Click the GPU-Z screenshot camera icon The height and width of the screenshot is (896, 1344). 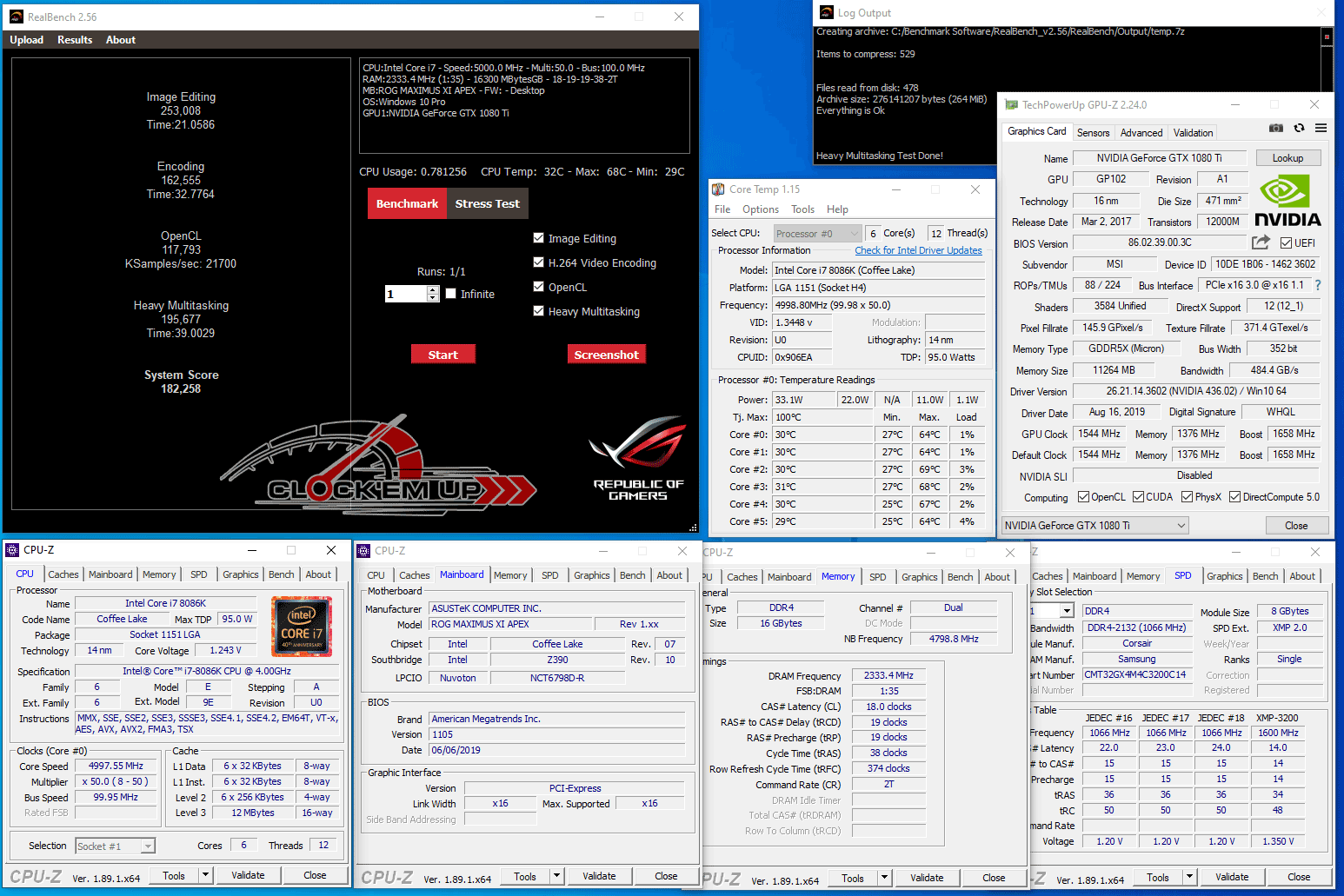click(1275, 129)
